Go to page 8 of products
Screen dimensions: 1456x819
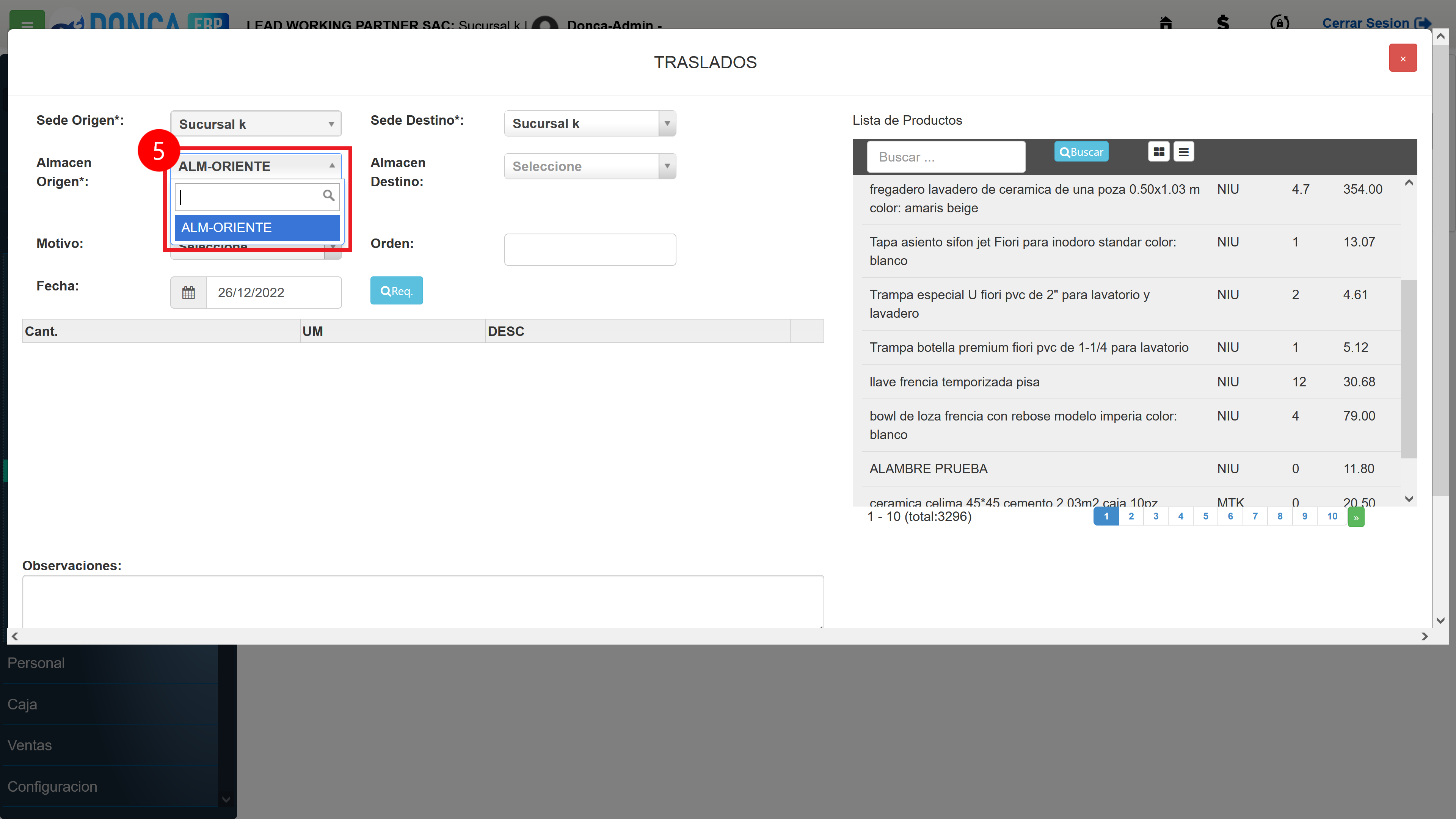pyautogui.click(x=1280, y=516)
